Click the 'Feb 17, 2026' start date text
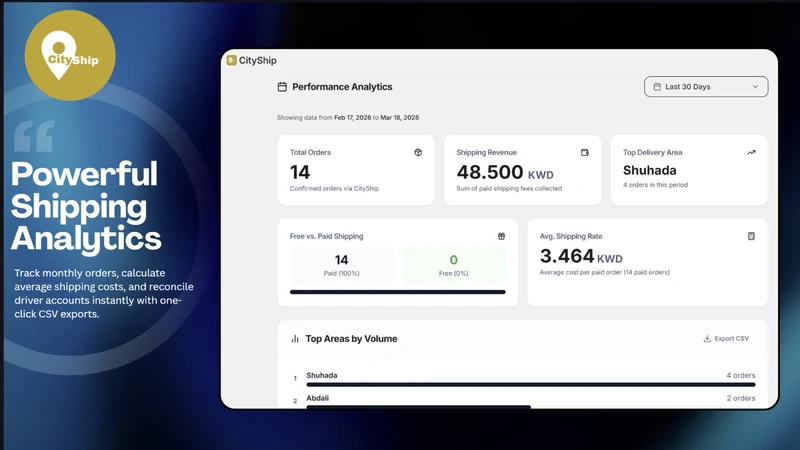The image size is (800, 450). [x=353, y=117]
